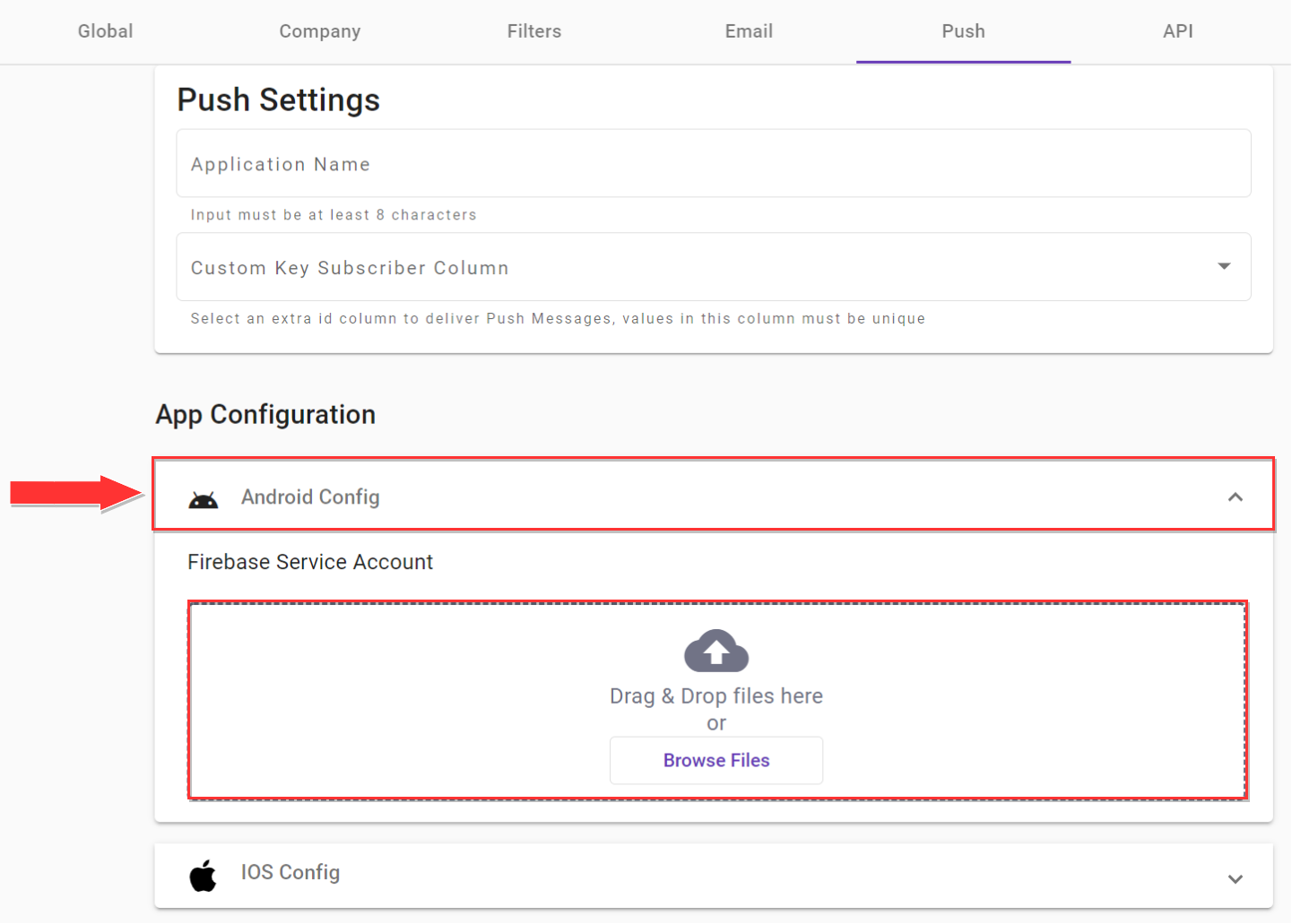Image resolution: width=1292 pixels, height=924 pixels.
Task: Open the Custom Key Subscriber Column dropdown
Action: coord(714,267)
